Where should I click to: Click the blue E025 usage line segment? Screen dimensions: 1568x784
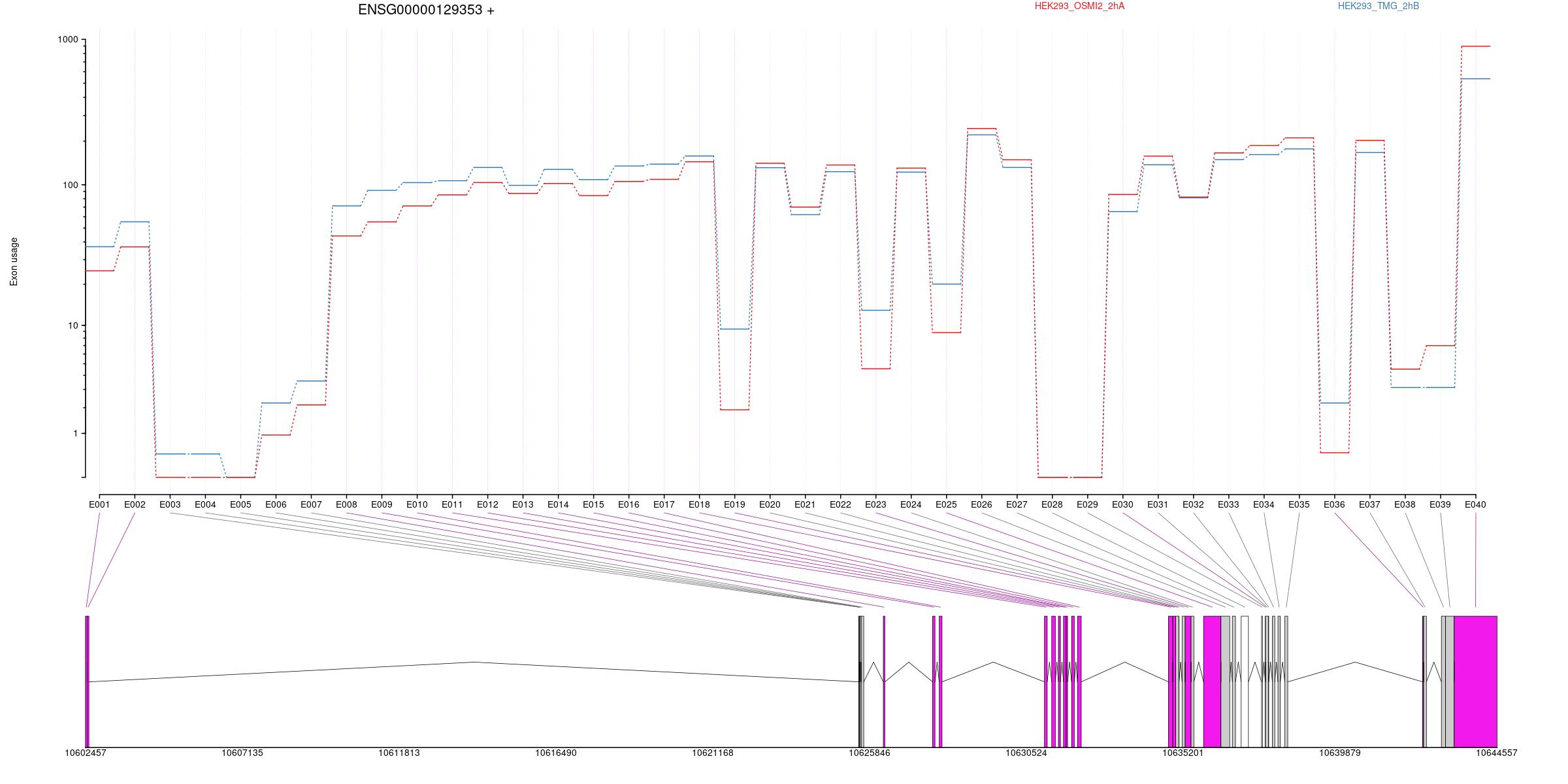tap(946, 284)
